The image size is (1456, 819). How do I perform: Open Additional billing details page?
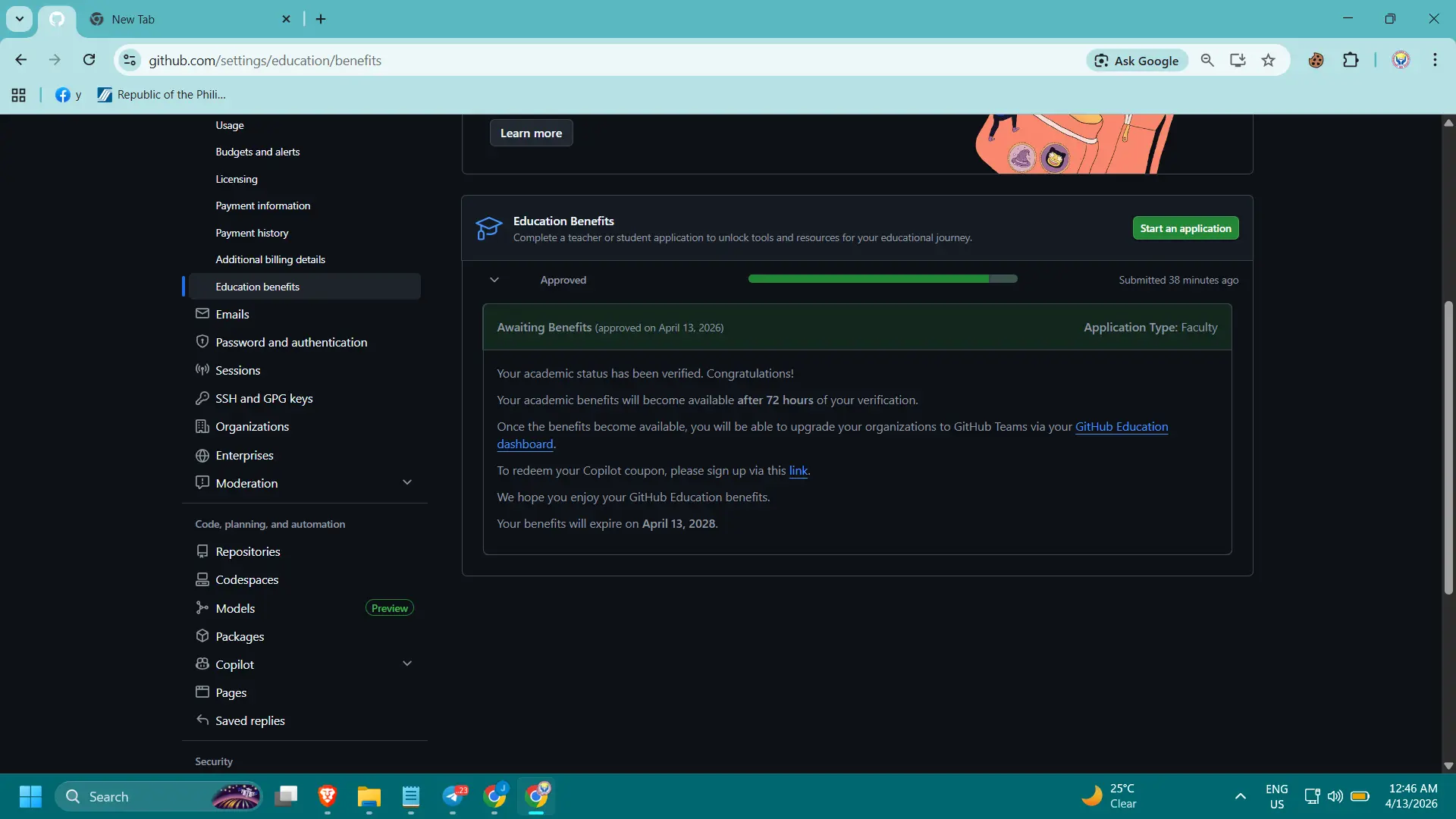pos(270,259)
